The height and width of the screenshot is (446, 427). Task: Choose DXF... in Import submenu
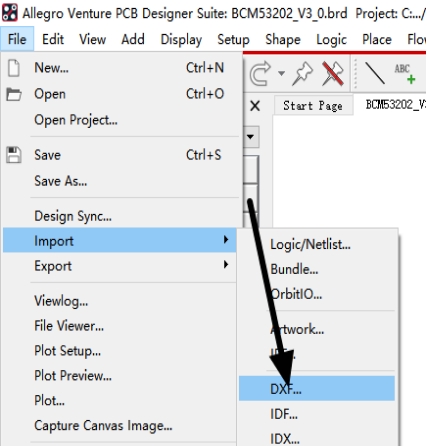coord(317,388)
